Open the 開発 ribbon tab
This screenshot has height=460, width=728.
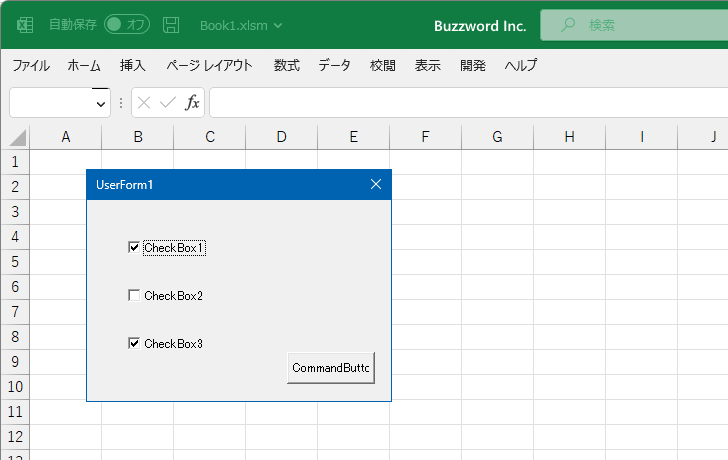473,65
